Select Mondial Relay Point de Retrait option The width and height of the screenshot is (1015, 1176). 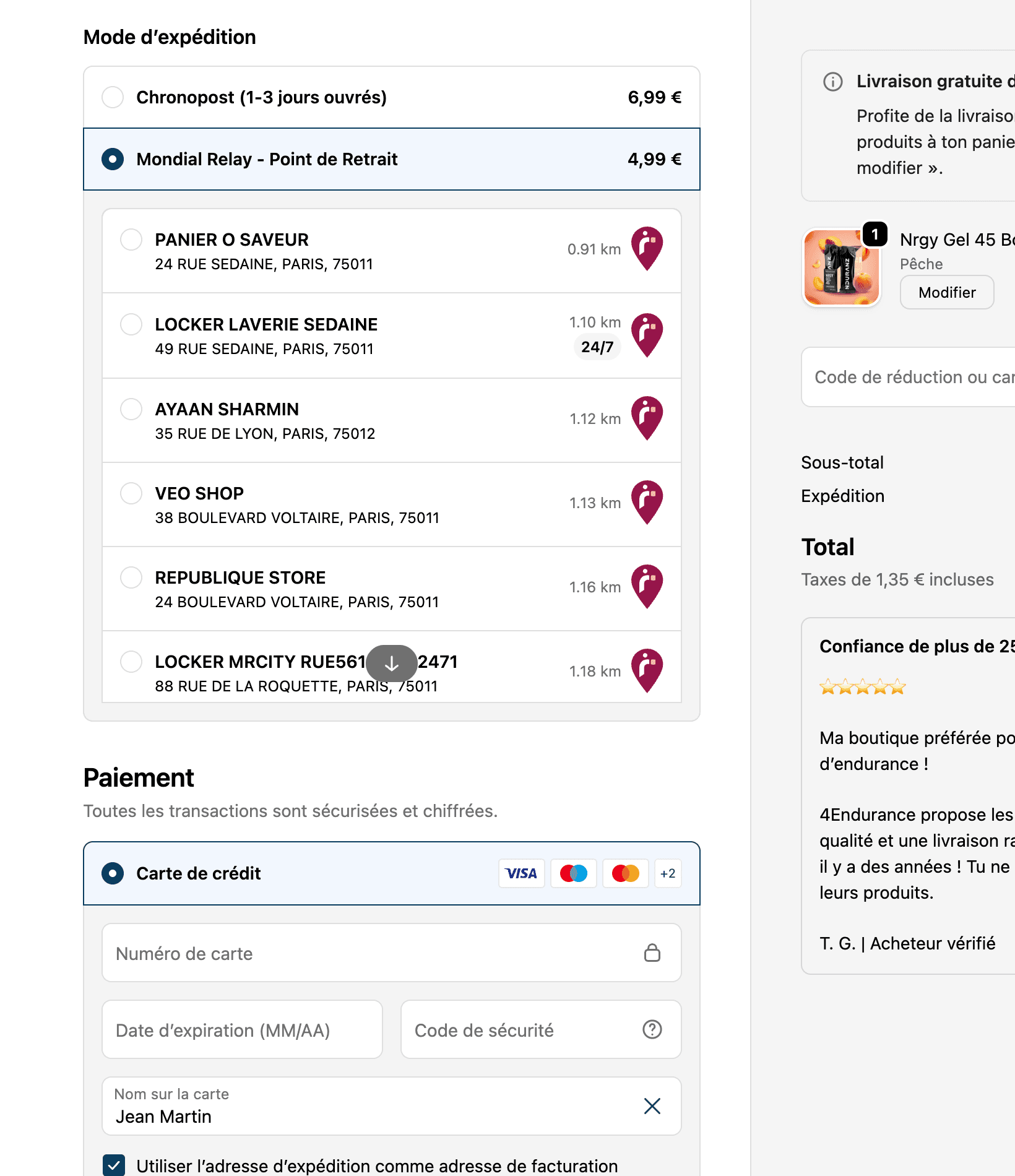pos(392,159)
